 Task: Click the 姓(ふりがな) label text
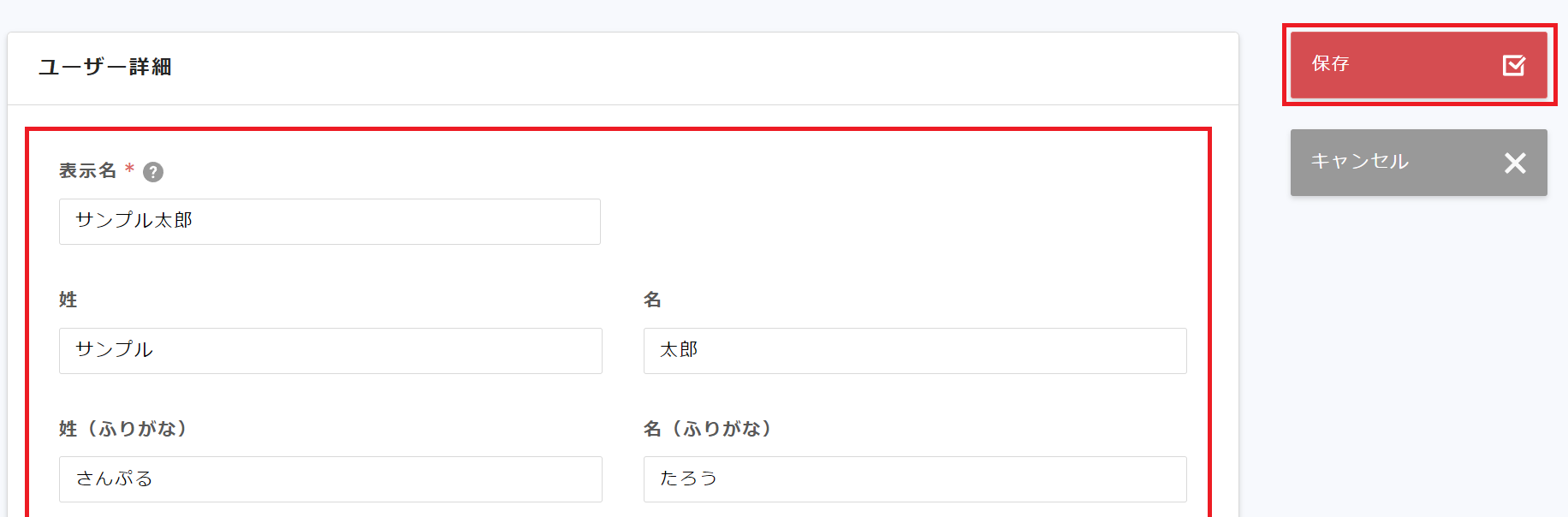122,428
